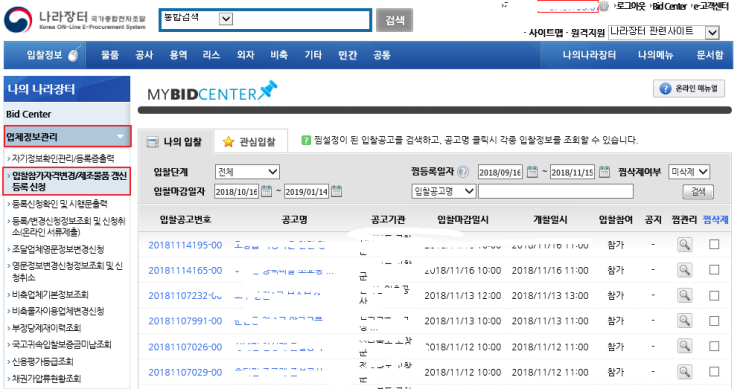Click 찜삭제 column link

click(716, 219)
